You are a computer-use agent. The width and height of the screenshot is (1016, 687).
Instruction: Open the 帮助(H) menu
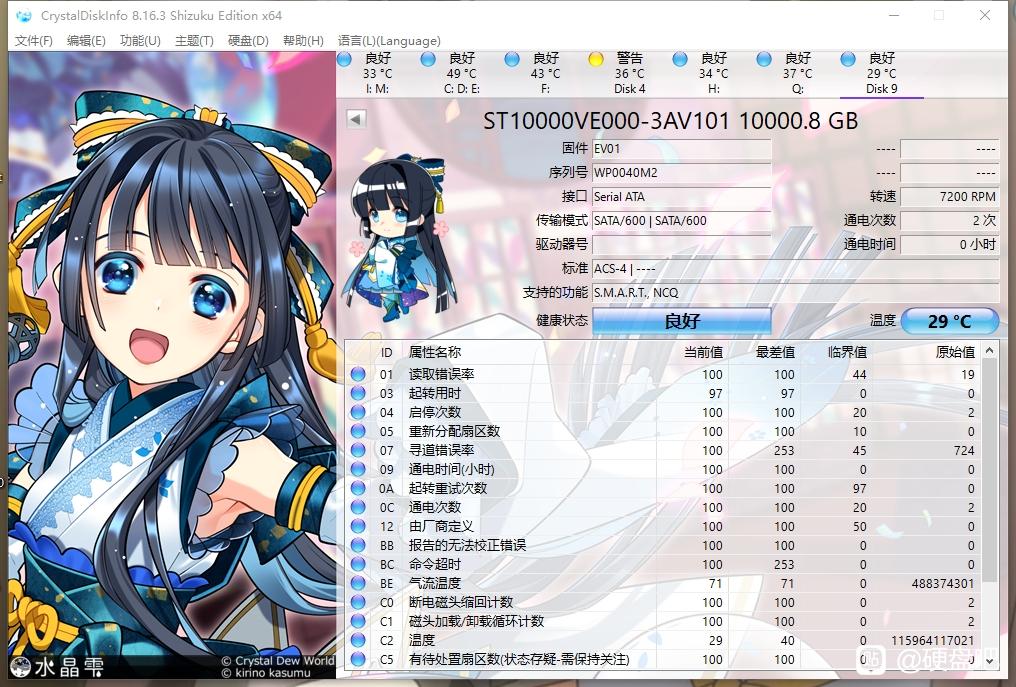coord(303,41)
